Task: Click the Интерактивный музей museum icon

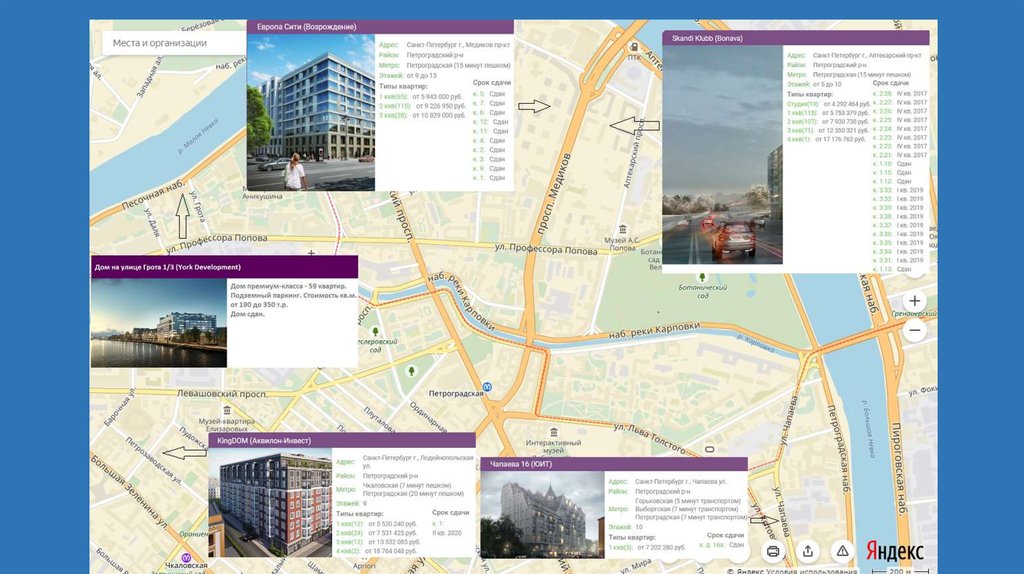Action: tap(554, 432)
